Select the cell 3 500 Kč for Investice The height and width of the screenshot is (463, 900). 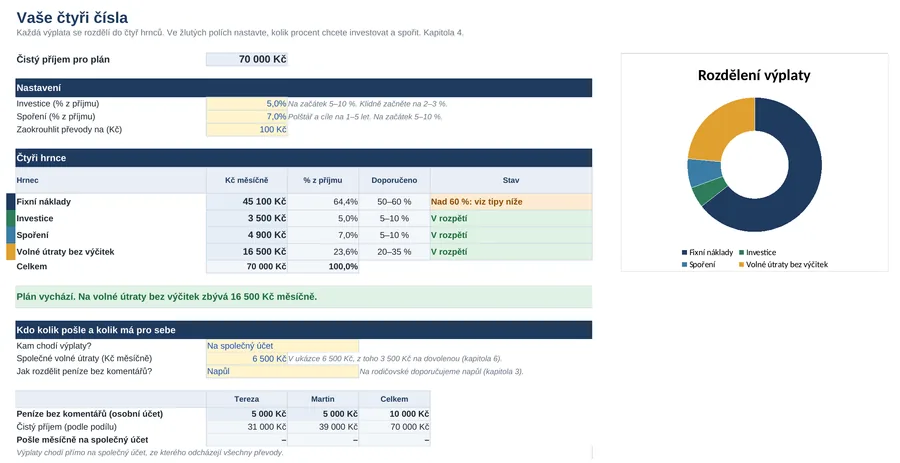click(247, 219)
